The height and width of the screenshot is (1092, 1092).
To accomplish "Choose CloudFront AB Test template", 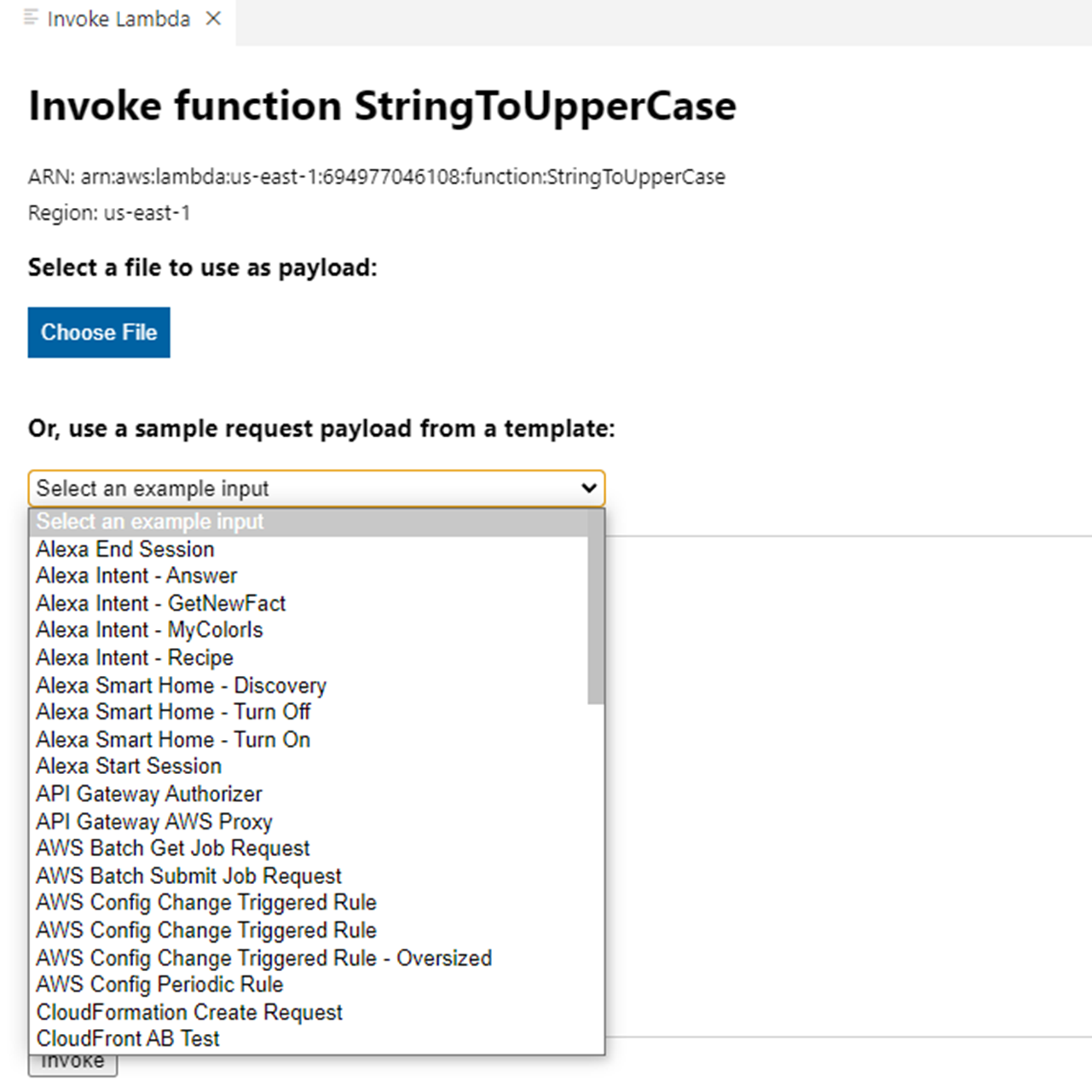I will click(309, 1039).
